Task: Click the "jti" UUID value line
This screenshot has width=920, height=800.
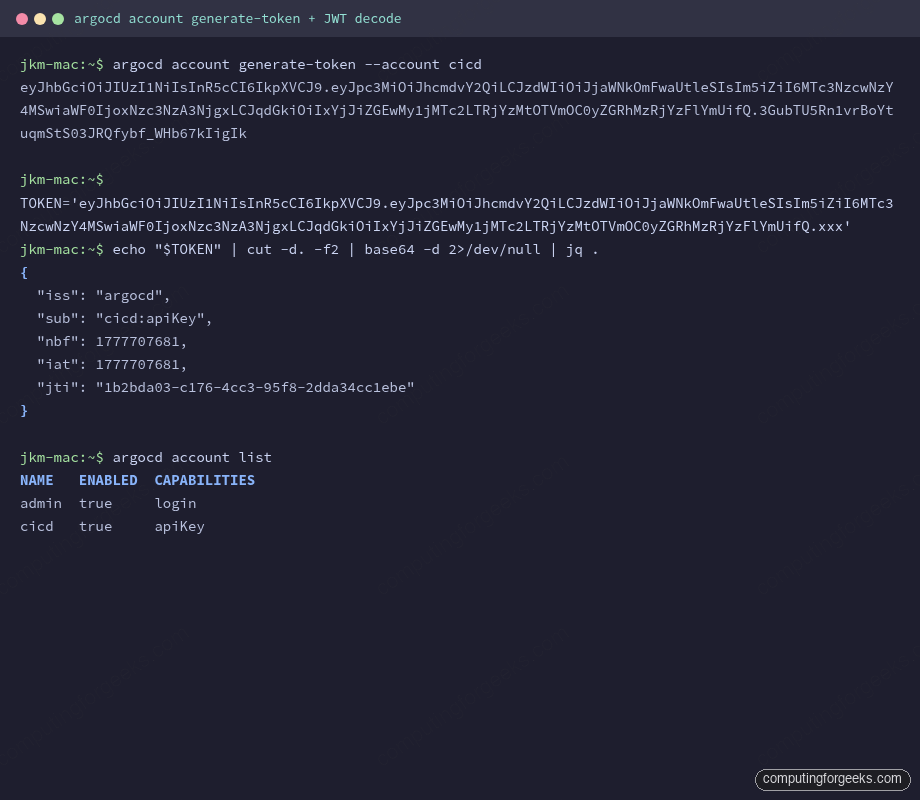Action: tap(225, 387)
